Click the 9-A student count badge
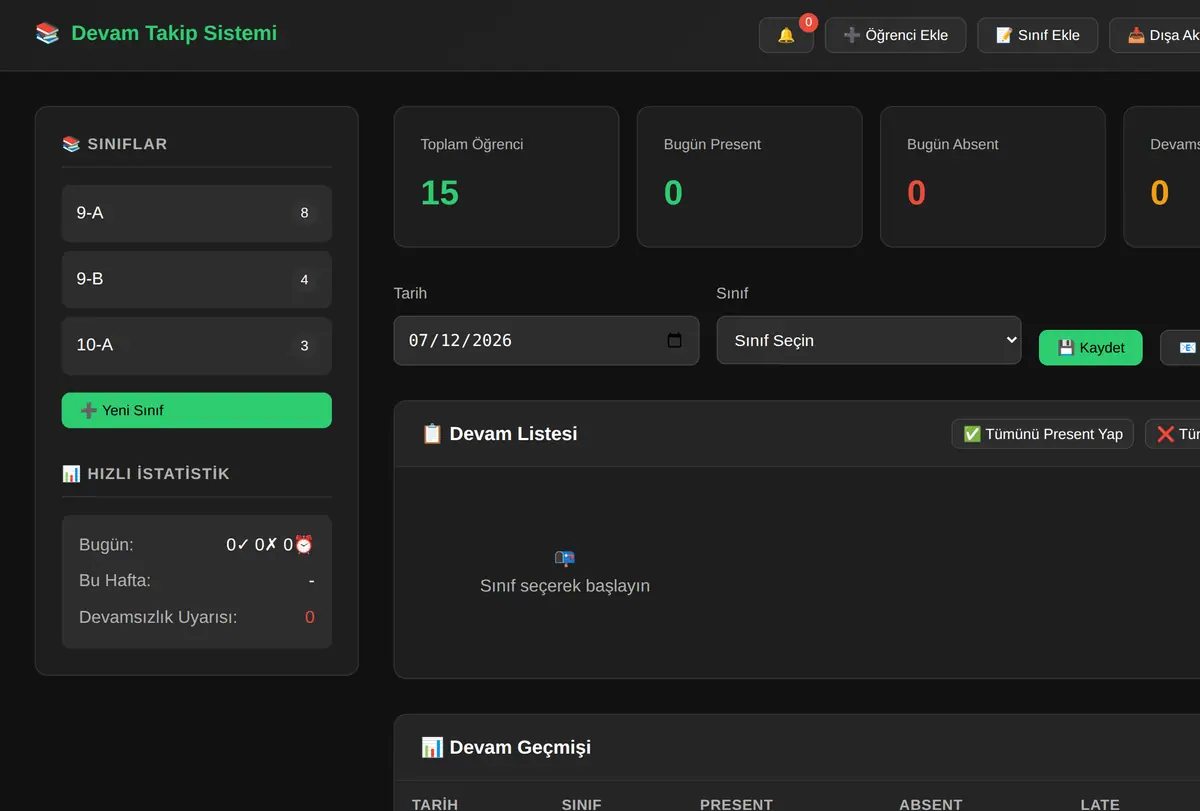 pyautogui.click(x=304, y=213)
